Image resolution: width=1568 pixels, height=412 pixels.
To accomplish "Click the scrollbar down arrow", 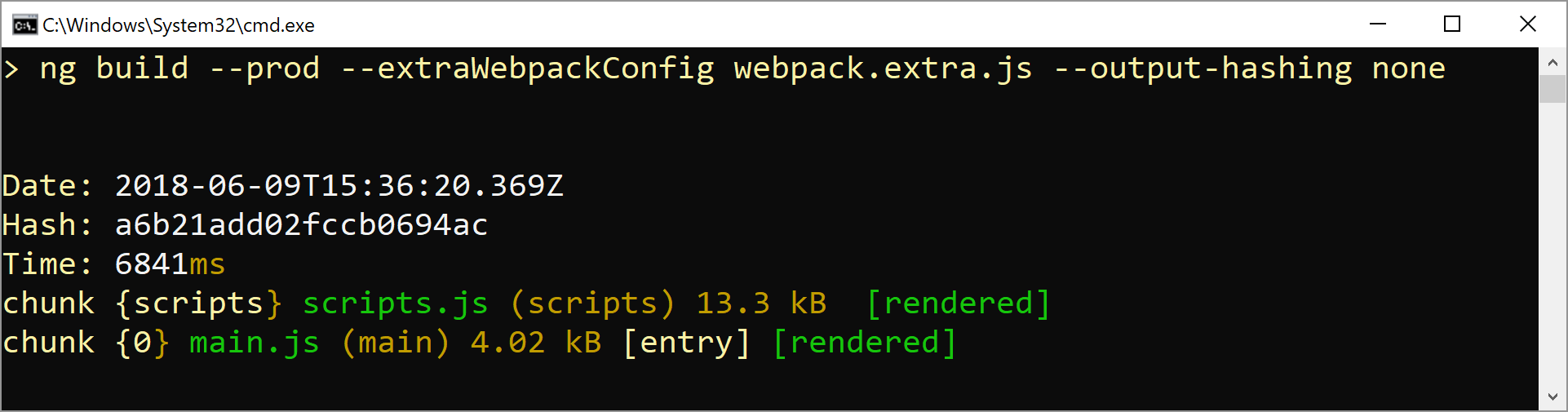I will [1552, 397].
